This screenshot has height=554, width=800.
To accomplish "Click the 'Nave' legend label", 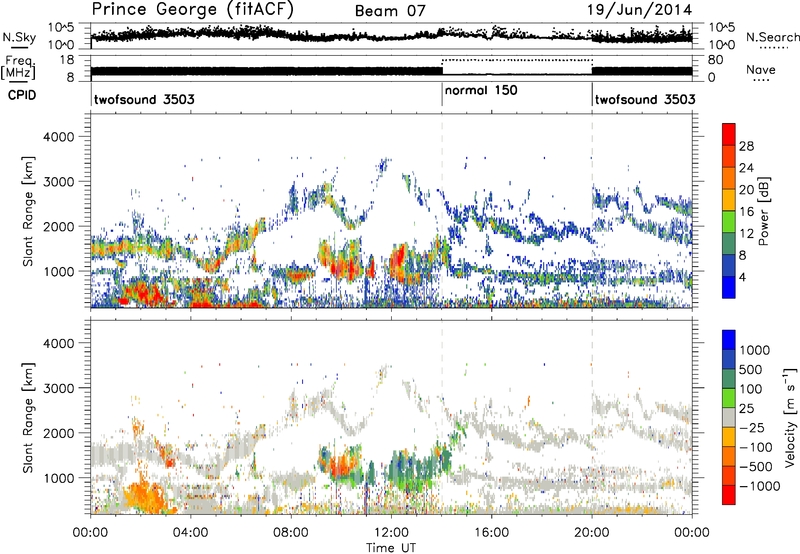I will coord(761,69).
